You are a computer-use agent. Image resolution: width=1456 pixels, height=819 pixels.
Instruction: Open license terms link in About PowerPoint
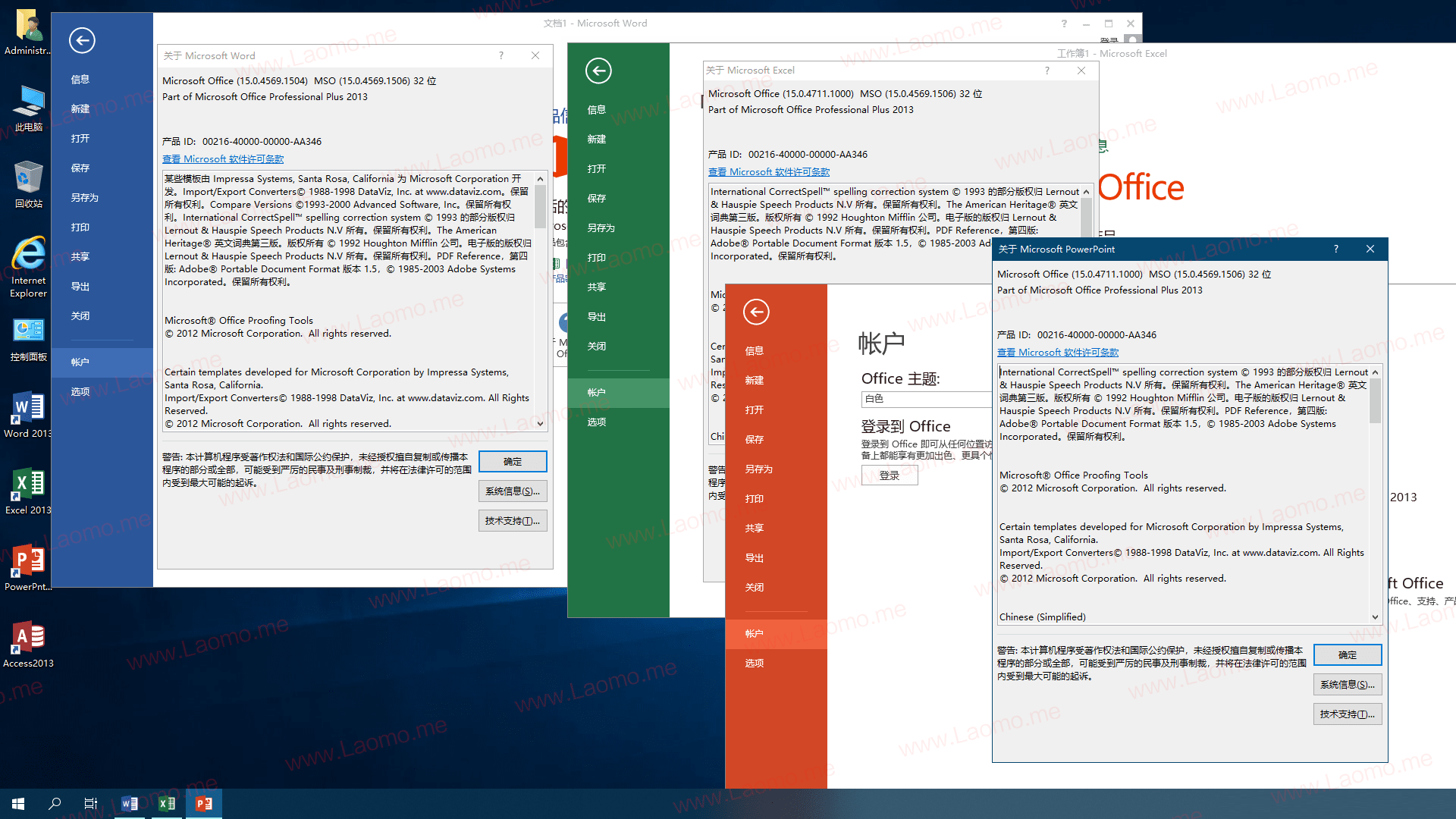(x=1058, y=353)
